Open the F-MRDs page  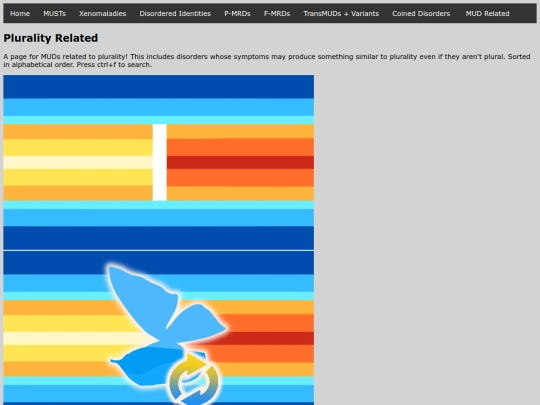tap(277, 14)
